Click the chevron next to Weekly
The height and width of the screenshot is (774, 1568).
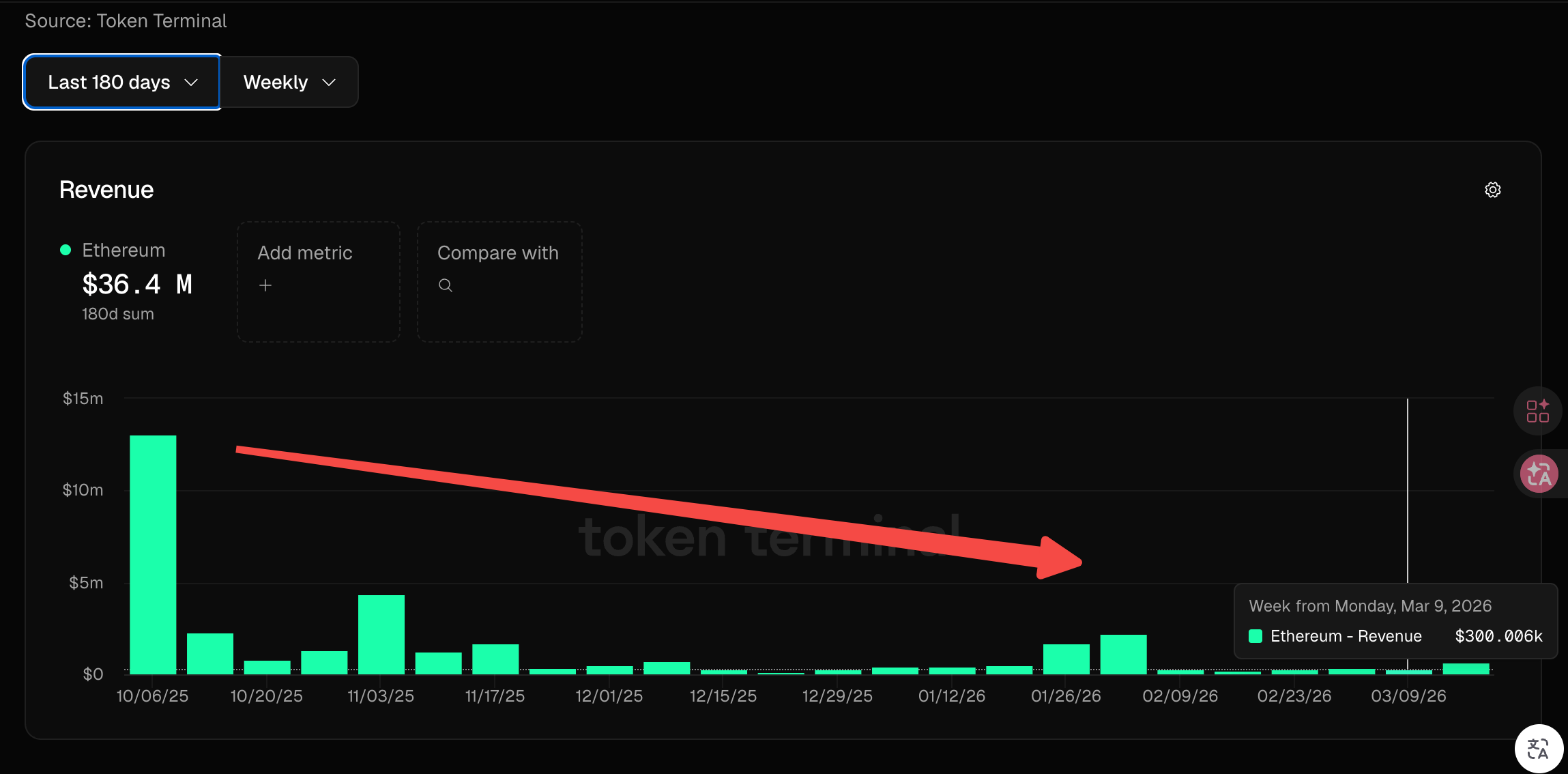[329, 83]
